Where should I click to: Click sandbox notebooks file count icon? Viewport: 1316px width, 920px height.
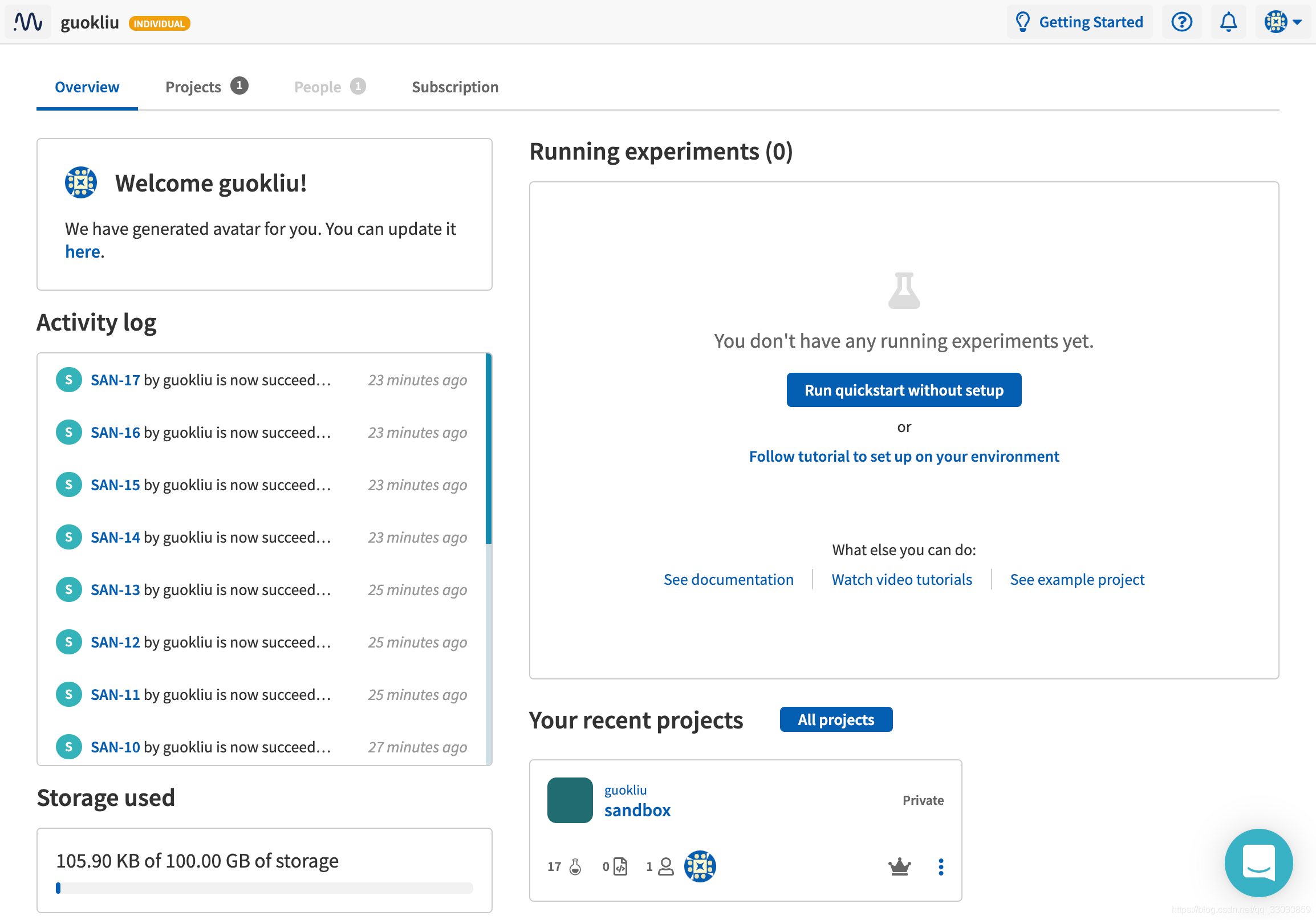click(620, 867)
